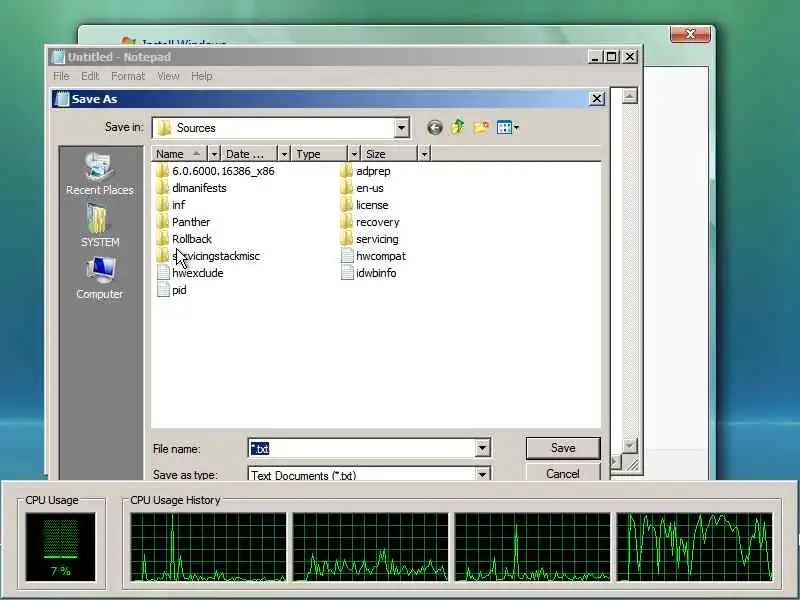Viewport: 800px width, 600px height.
Task: Sort by the Size column header
Action: tap(389, 154)
